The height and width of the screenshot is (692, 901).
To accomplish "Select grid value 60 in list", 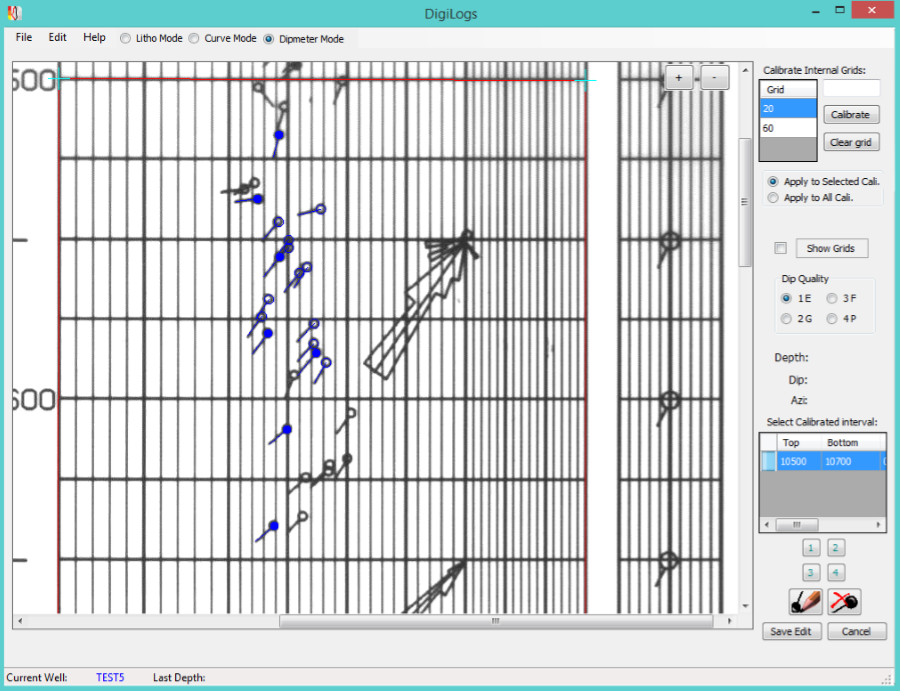I will (787, 128).
